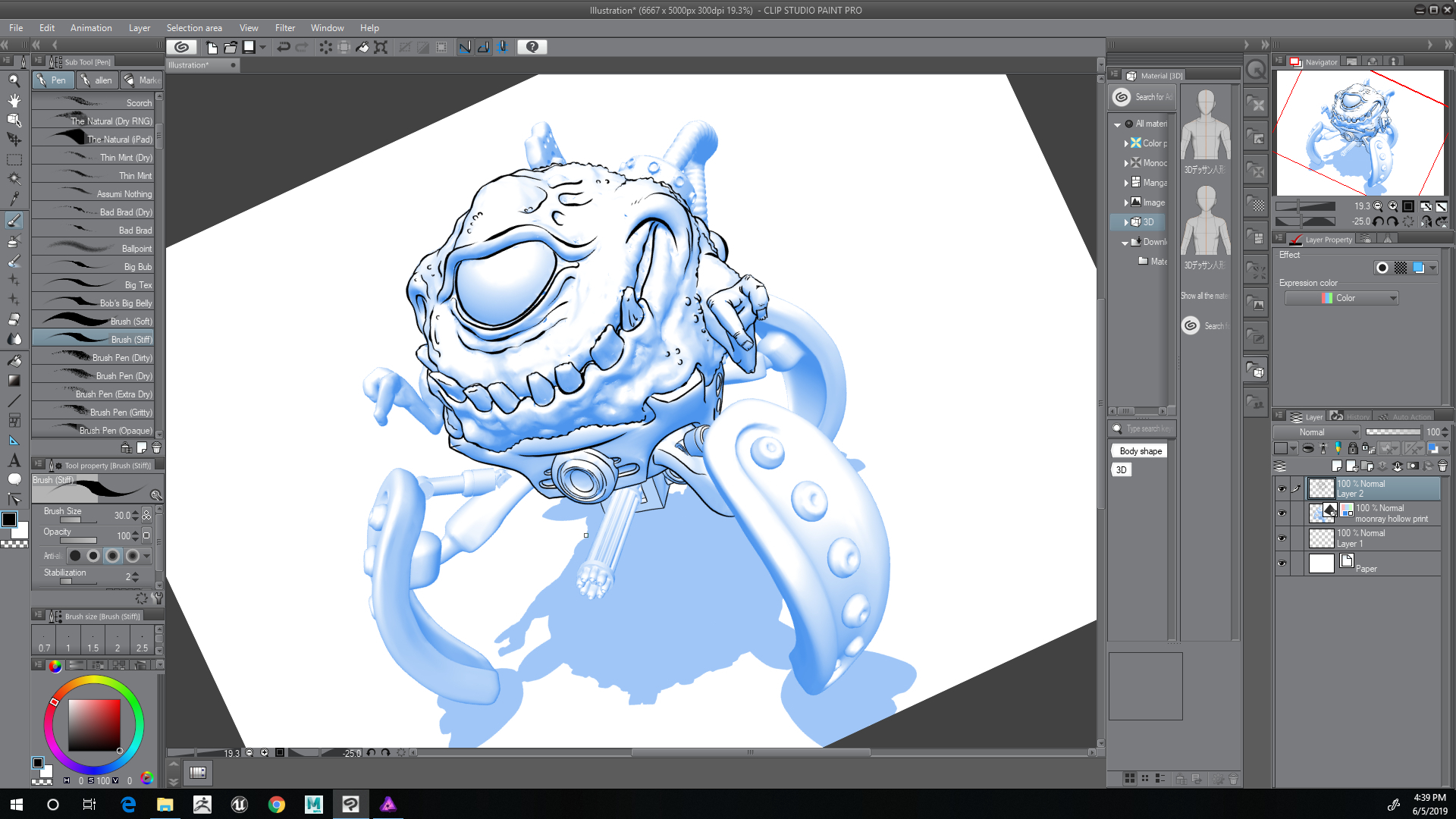The image size is (1456, 819).
Task: Select the Auto select magic wand tool
Action: [x=14, y=179]
